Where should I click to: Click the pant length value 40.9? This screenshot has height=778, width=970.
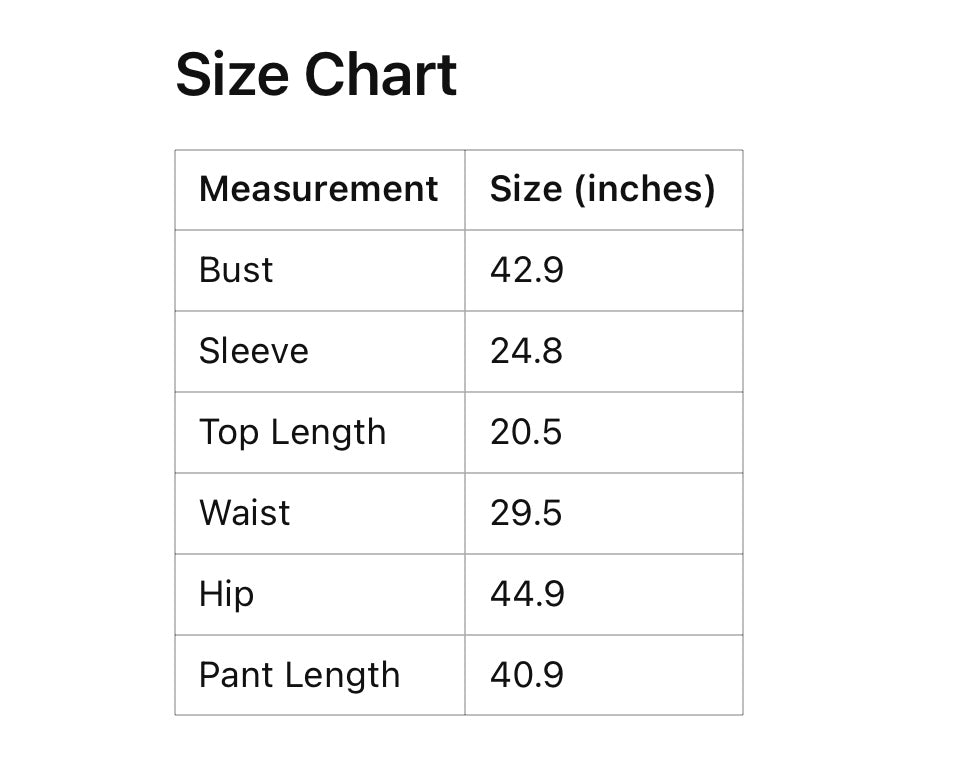tap(527, 675)
